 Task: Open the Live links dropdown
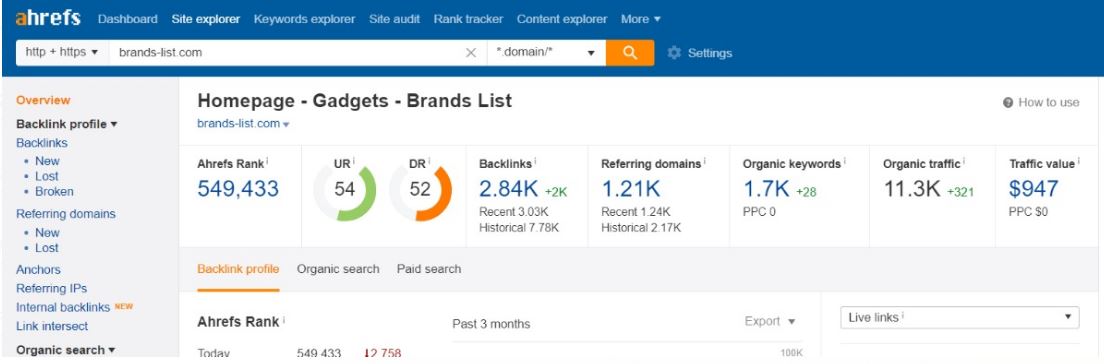(960, 318)
